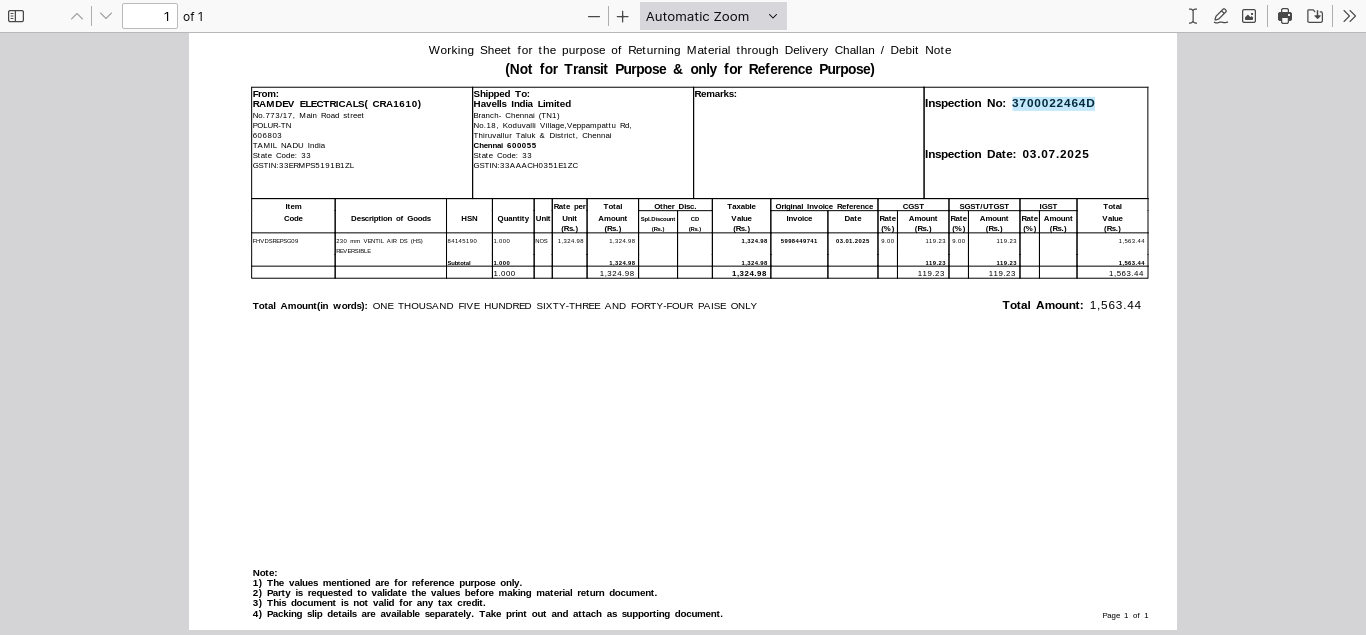Screen dimensions: 1366x635
Task: Click the Description of Goods column header
Action: pyautogui.click(x=391, y=218)
